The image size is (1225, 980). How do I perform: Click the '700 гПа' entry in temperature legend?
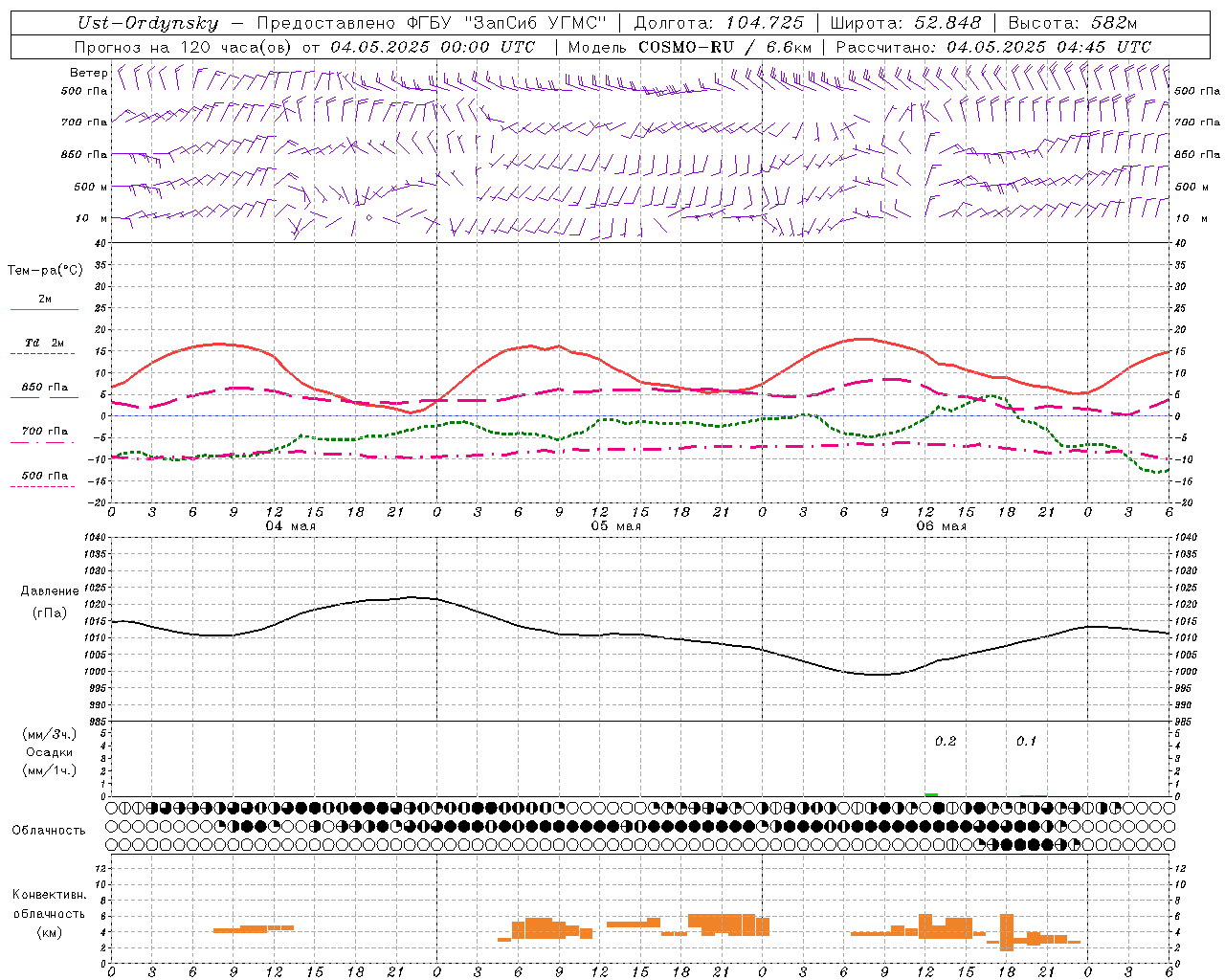(x=45, y=431)
